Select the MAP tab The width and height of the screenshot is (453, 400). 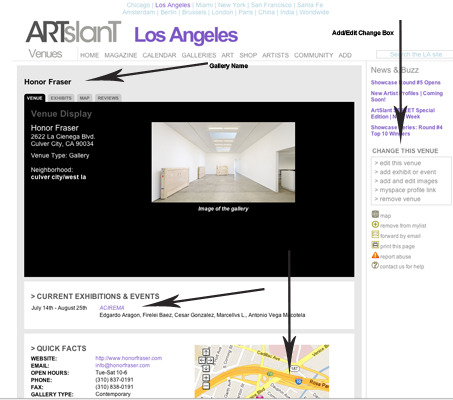tap(84, 98)
